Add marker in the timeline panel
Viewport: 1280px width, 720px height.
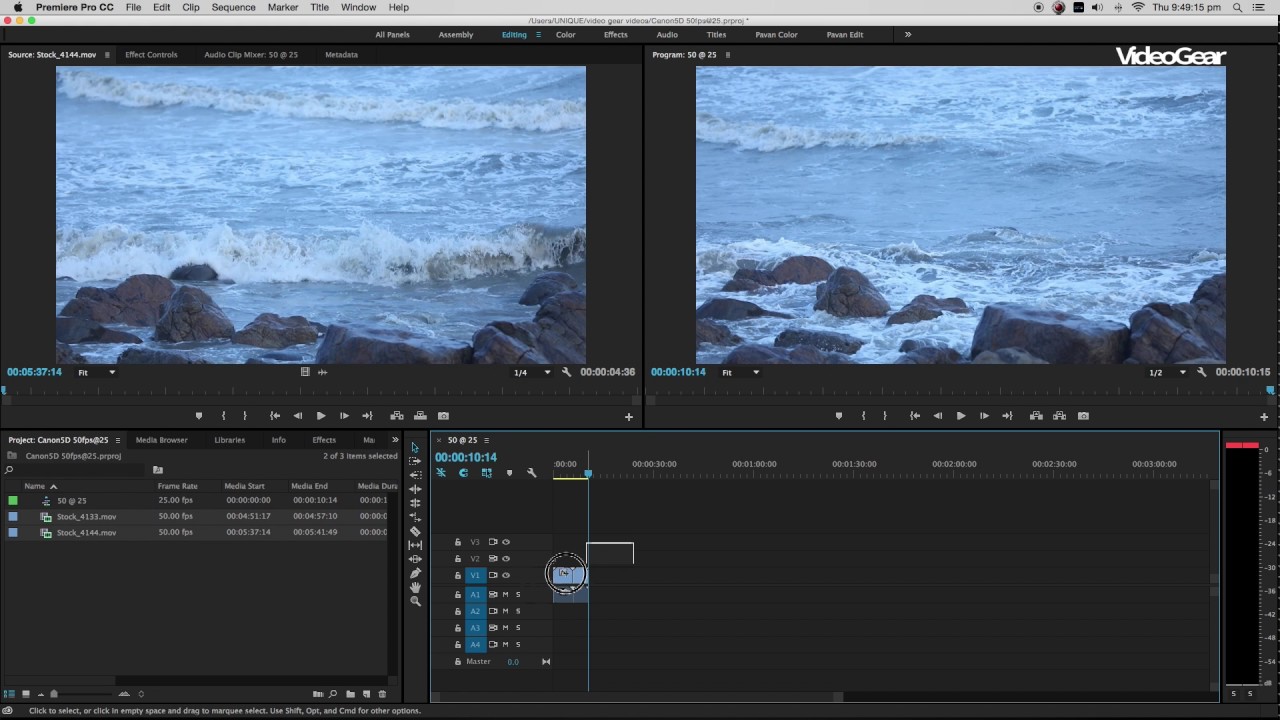coord(509,473)
